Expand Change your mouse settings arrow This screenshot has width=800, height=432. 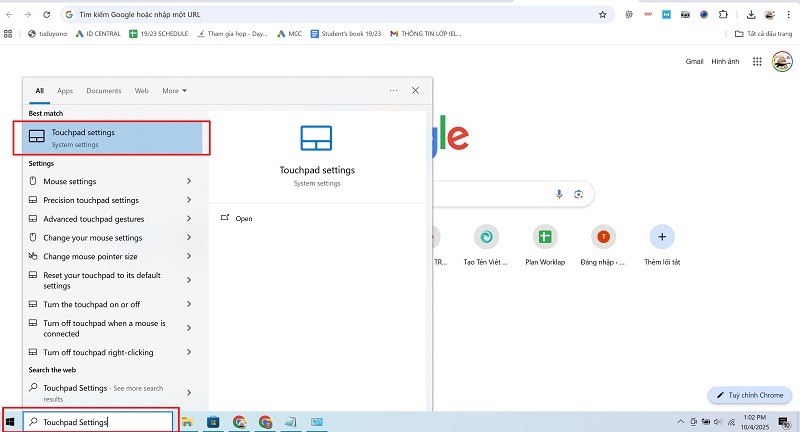click(x=189, y=238)
